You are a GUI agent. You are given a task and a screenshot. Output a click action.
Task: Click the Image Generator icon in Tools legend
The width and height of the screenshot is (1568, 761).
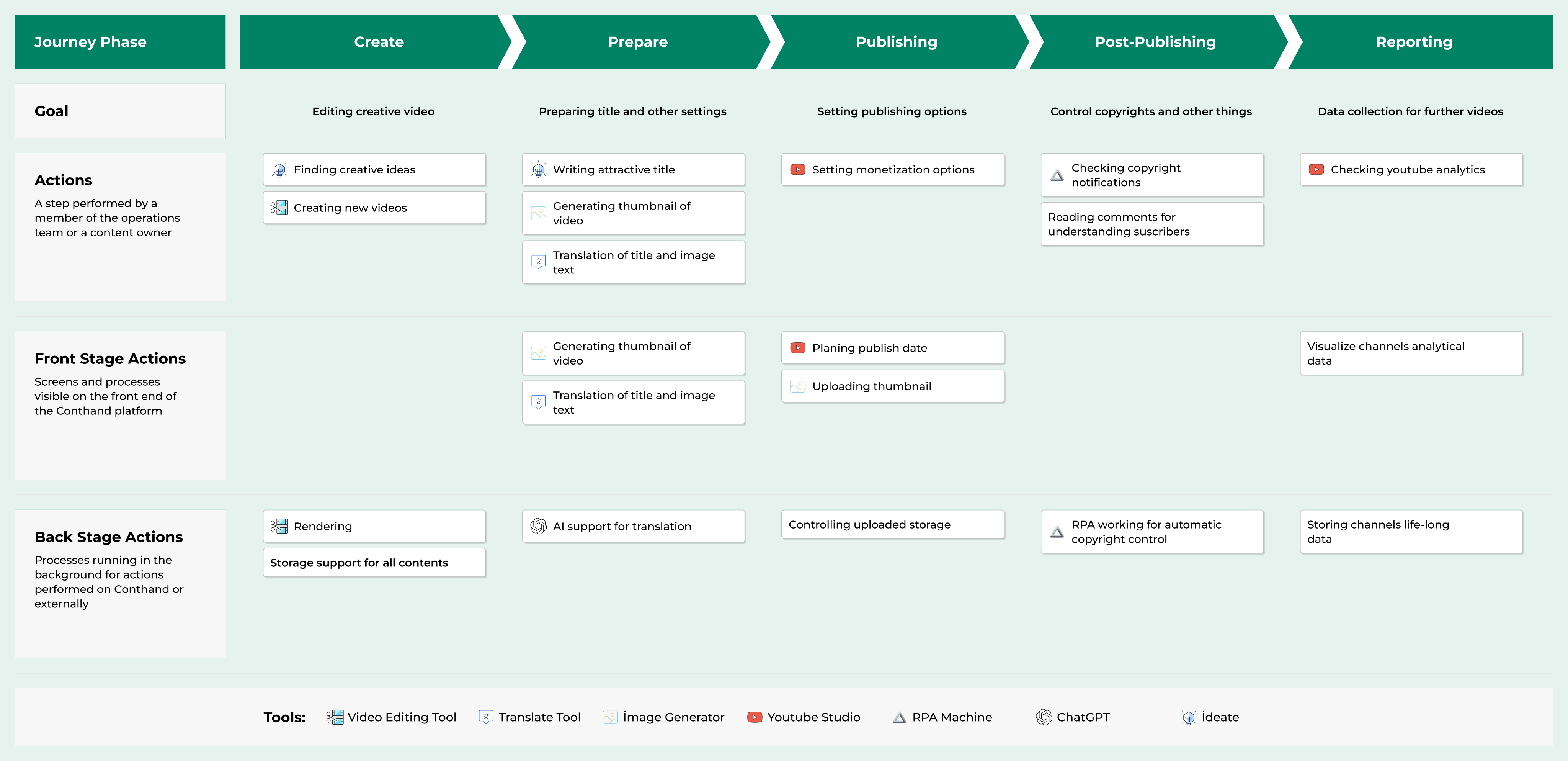tap(610, 717)
